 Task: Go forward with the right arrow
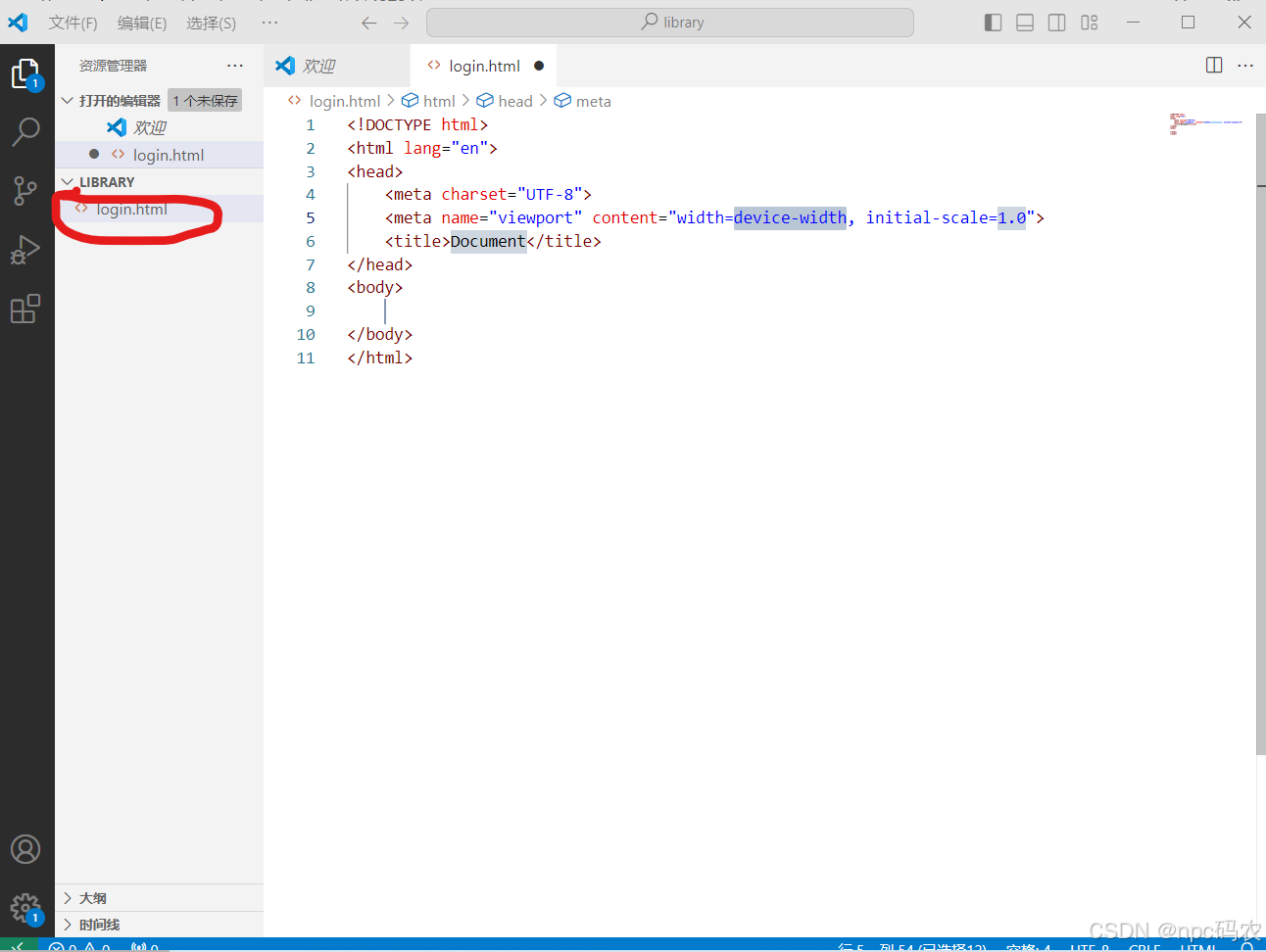point(401,23)
